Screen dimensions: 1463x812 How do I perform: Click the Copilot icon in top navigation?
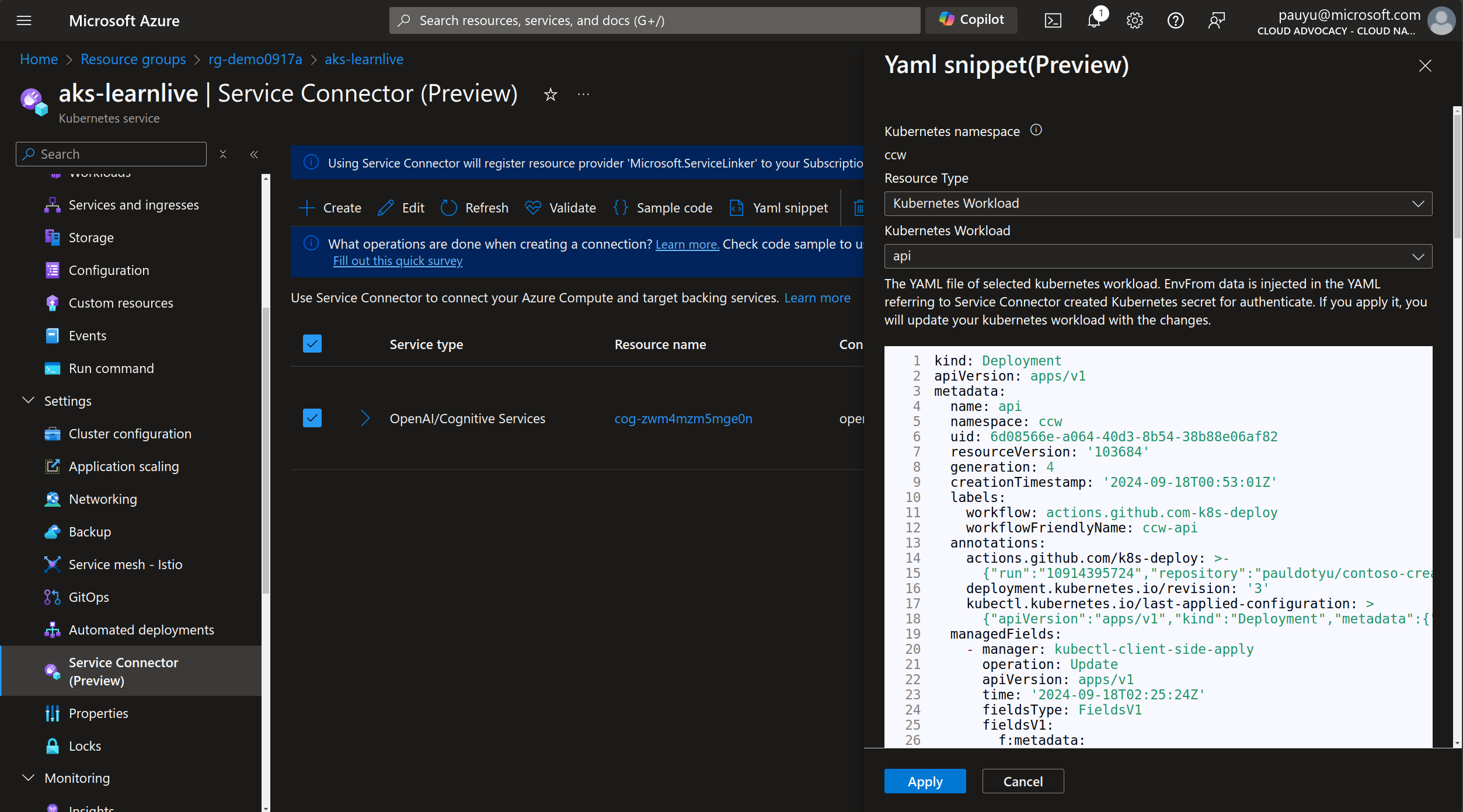click(x=971, y=20)
